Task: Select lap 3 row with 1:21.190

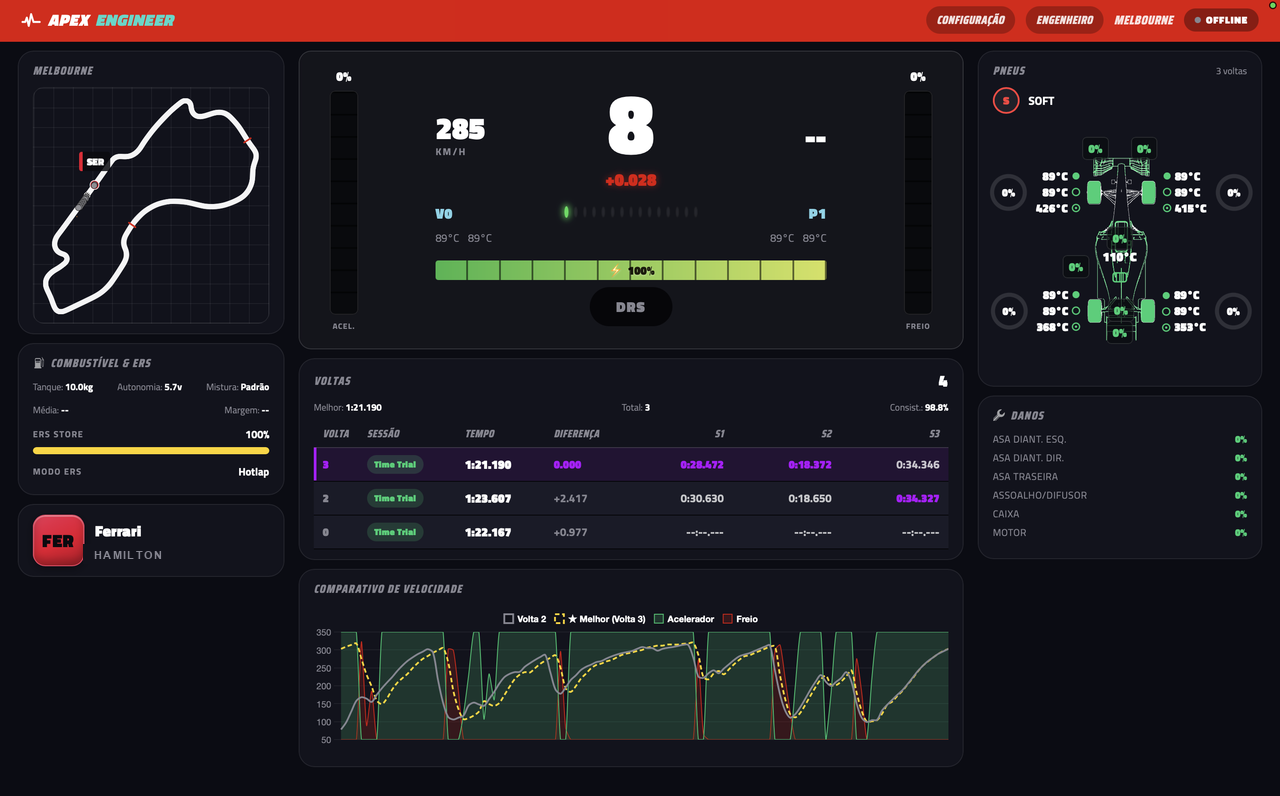Action: click(x=631, y=465)
